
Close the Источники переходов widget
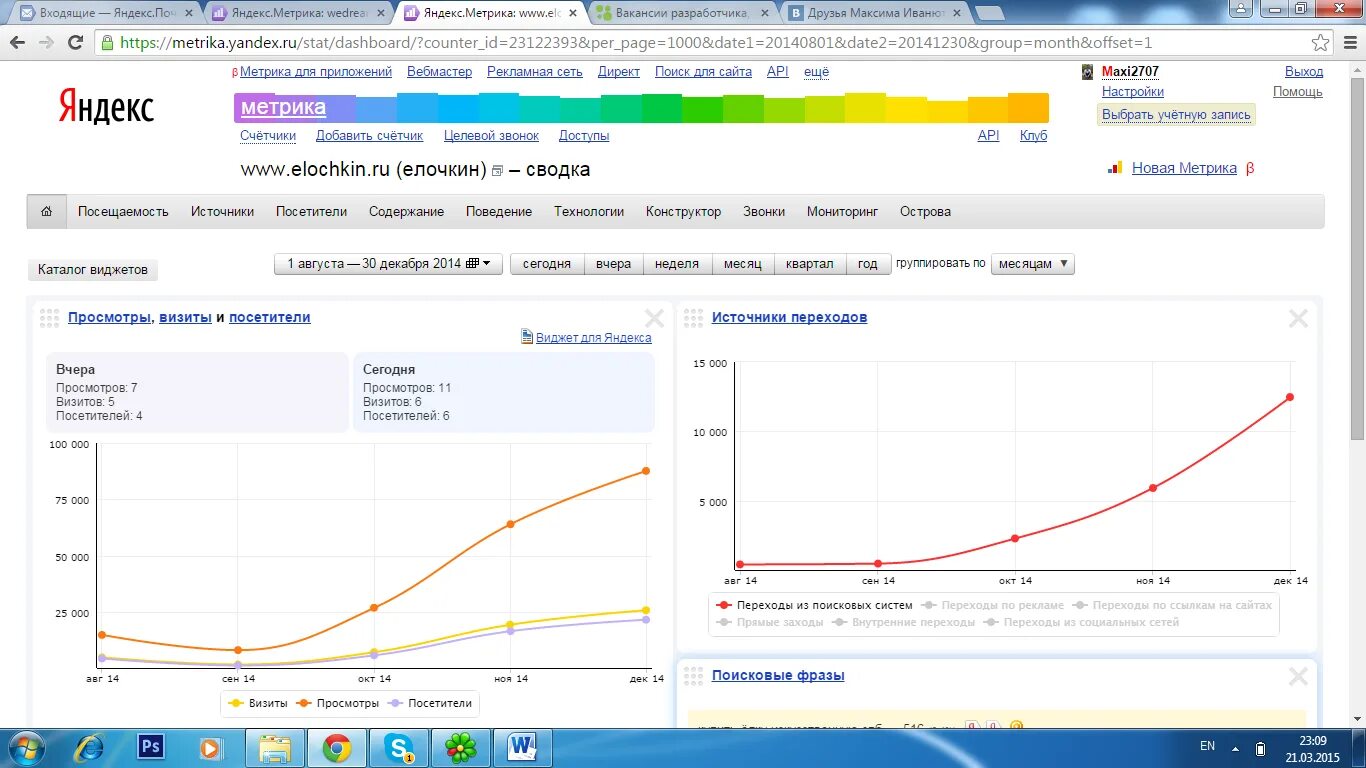pos(1298,318)
